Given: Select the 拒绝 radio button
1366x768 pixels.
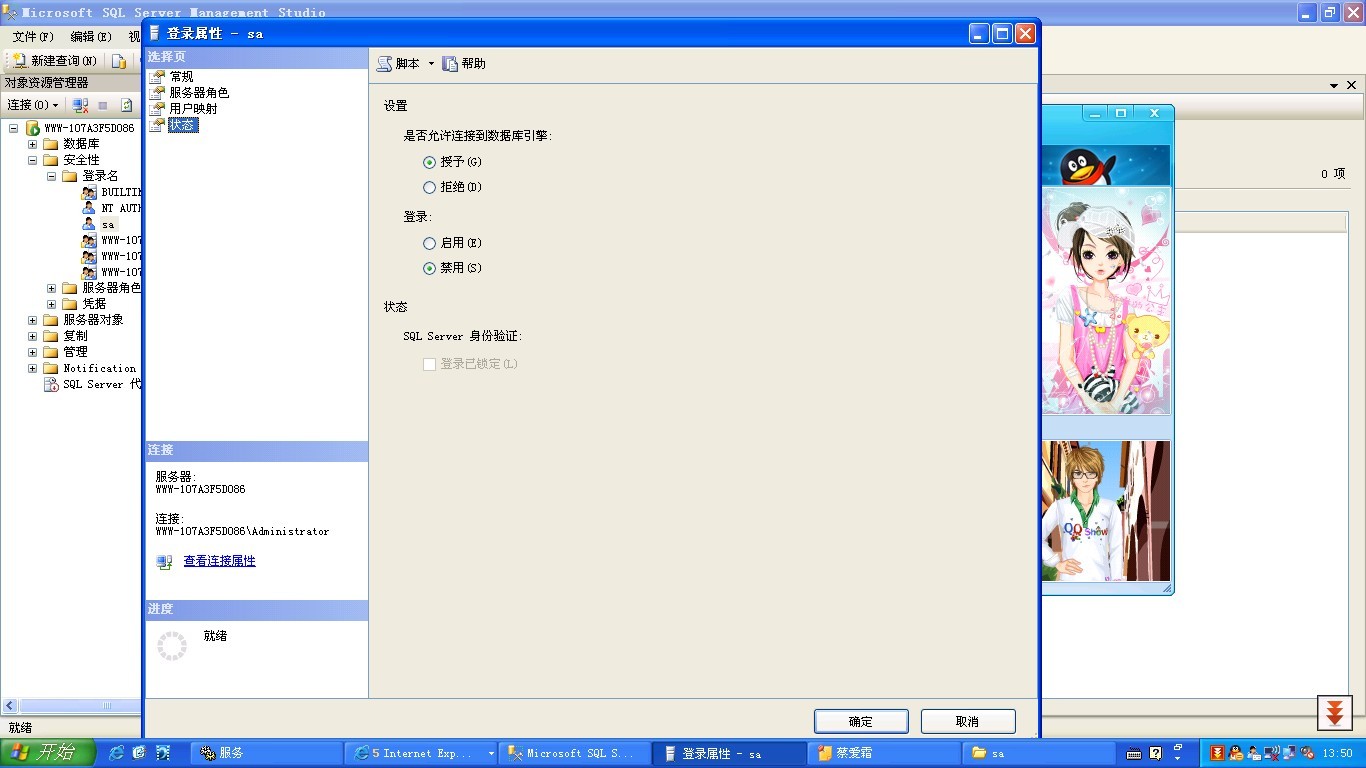Looking at the screenshot, I should 429,188.
